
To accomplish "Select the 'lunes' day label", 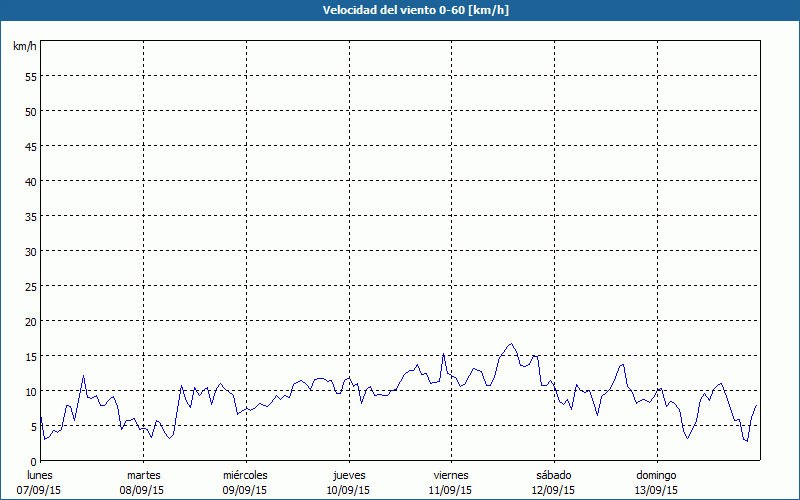I will pos(40,475).
